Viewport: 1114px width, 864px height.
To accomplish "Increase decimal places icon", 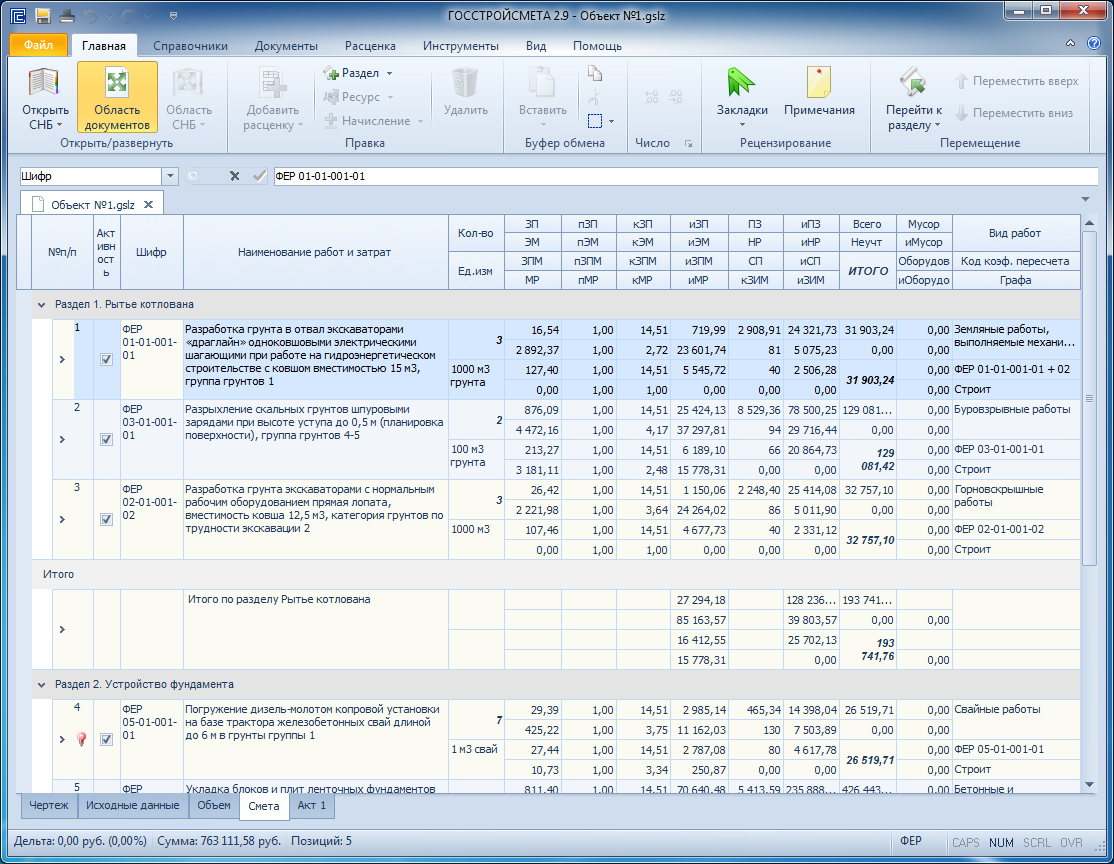I will [x=651, y=97].
